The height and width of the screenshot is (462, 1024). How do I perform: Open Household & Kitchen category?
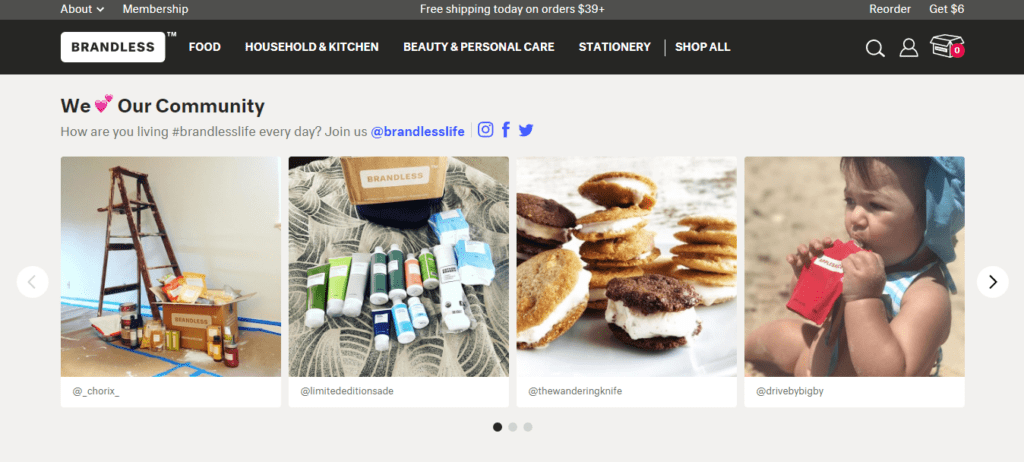(x=312, y=47)
